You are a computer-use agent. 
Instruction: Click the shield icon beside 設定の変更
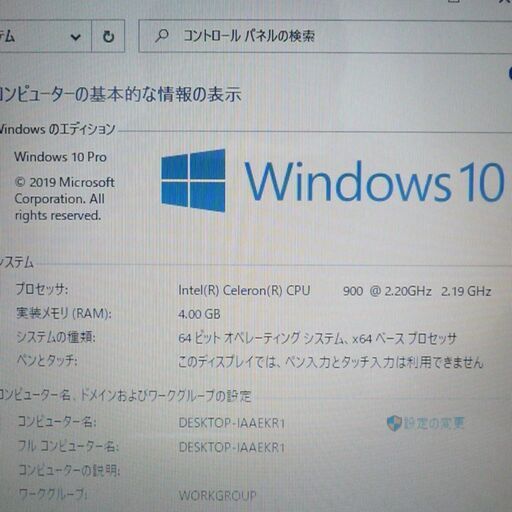tap(394, 423)
